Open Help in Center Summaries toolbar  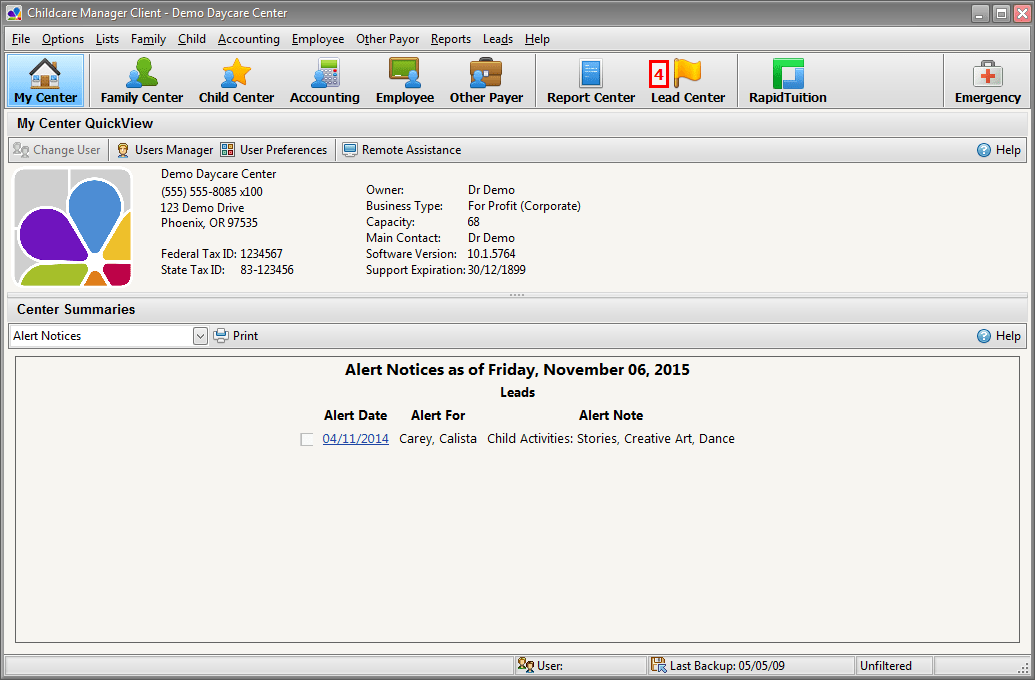coord(999,336)
